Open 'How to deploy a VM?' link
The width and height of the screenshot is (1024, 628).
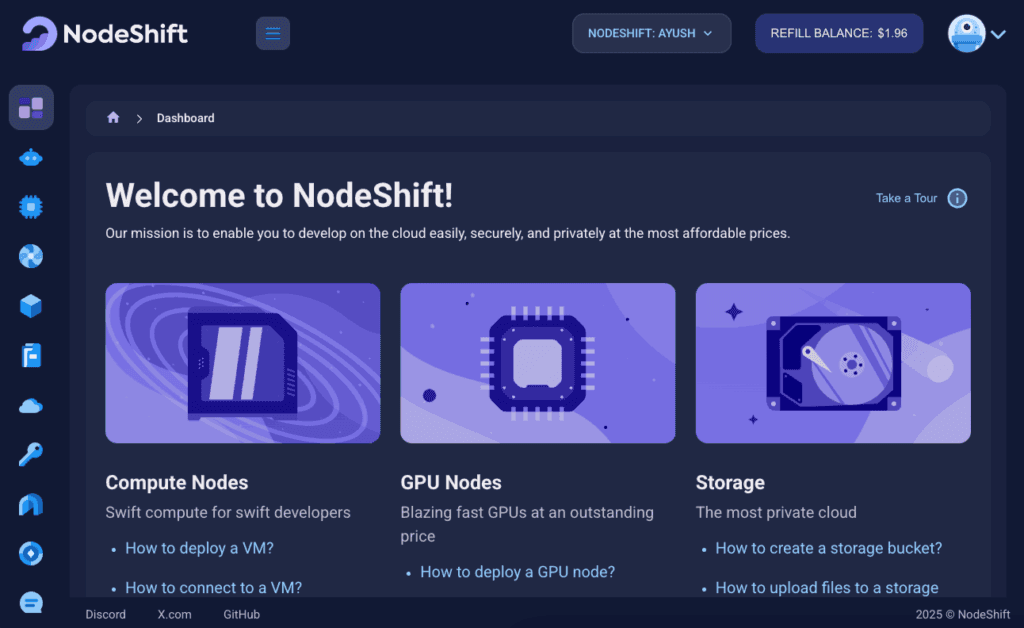(199, 548)
